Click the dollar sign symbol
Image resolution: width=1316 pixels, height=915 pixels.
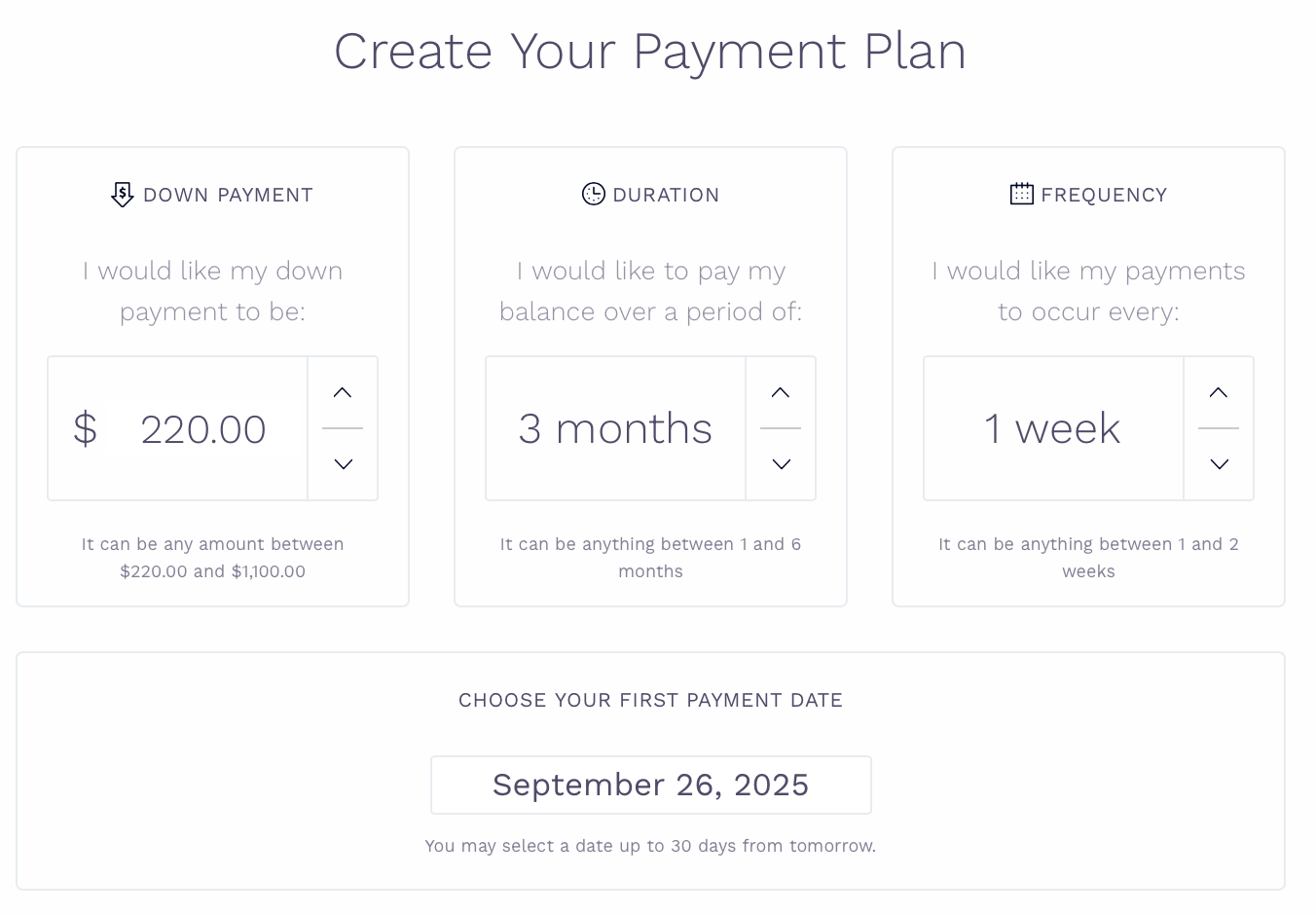(x=86, y=429)
